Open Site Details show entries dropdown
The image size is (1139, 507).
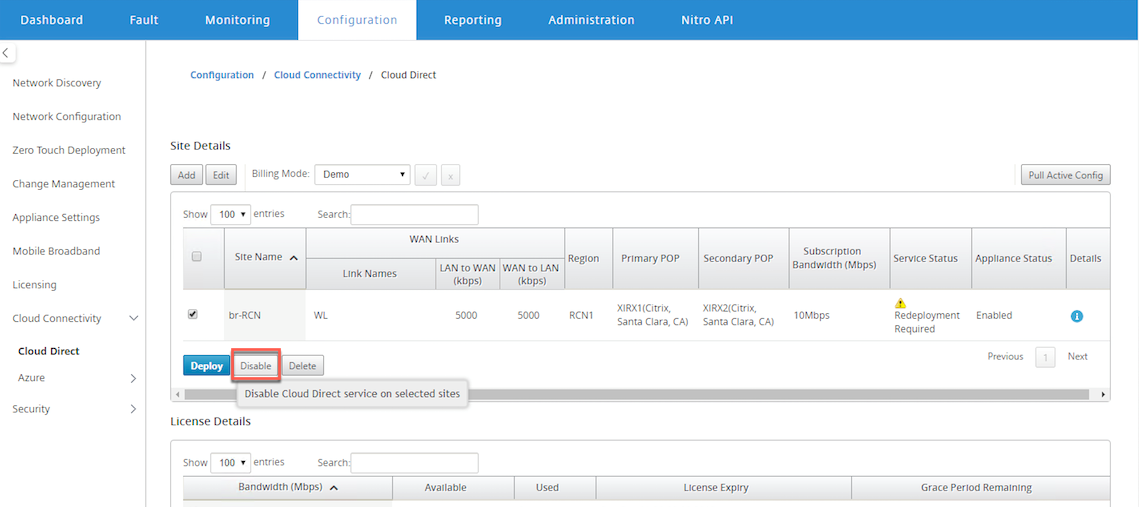point(230,214)
